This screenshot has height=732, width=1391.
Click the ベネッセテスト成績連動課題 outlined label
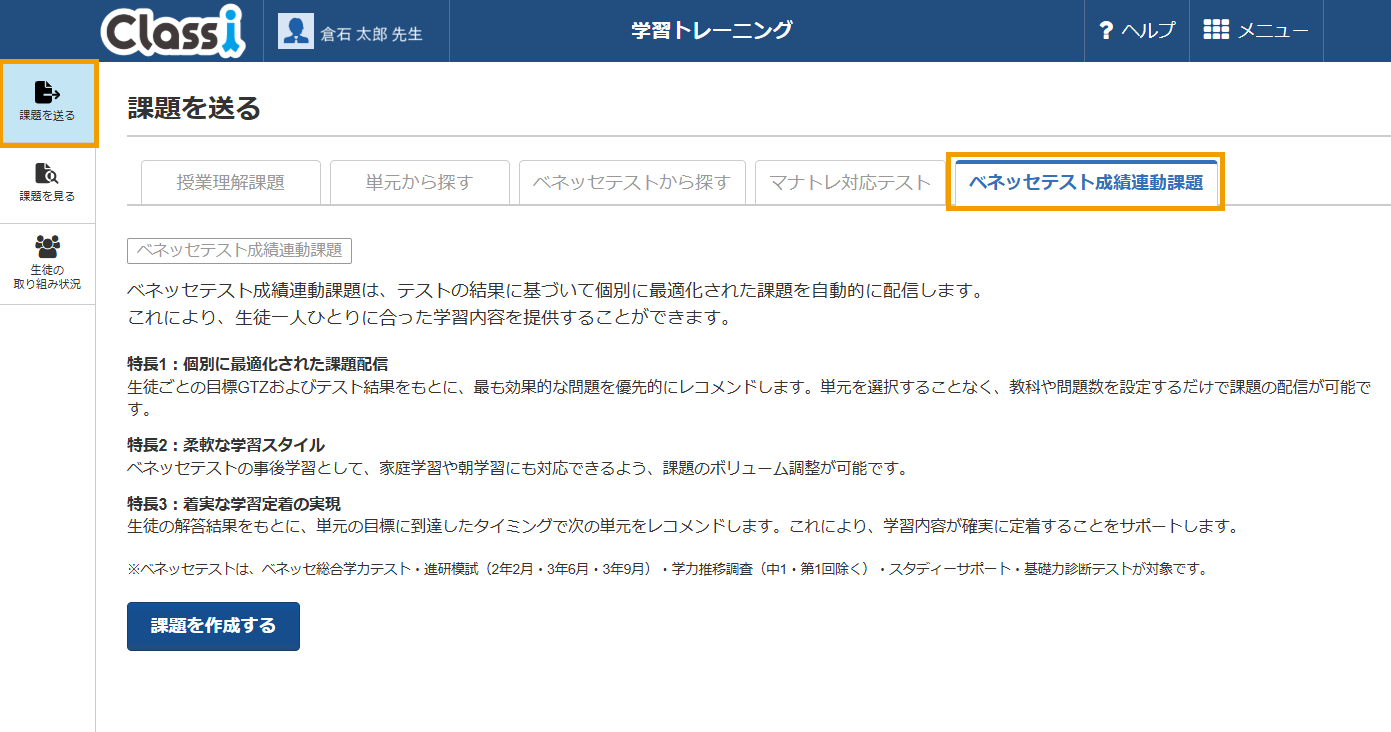(239, 250)
